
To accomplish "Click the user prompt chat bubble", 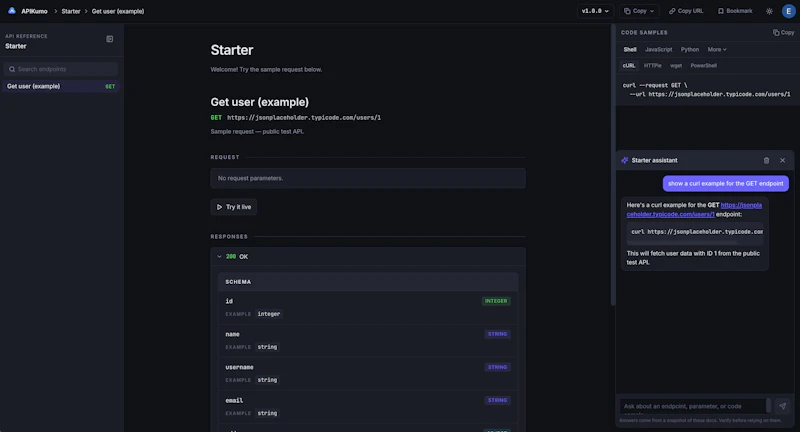I will [726, 184].
